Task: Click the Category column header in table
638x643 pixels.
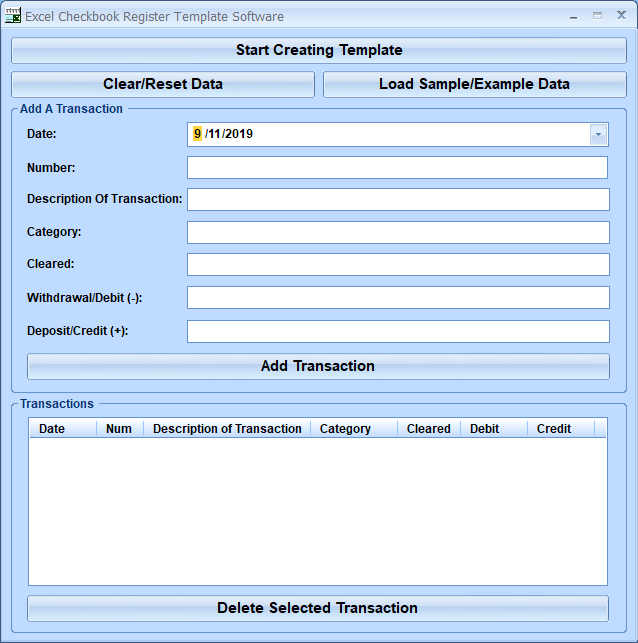Action: coord(354,429)
